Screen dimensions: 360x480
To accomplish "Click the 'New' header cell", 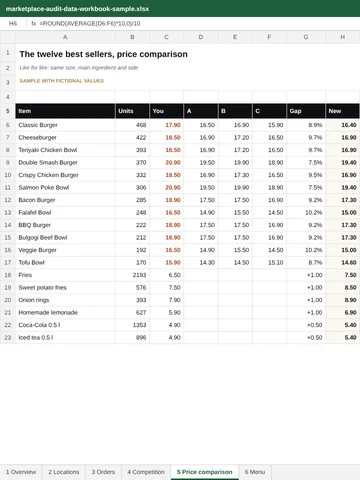I will click(342, 111).
